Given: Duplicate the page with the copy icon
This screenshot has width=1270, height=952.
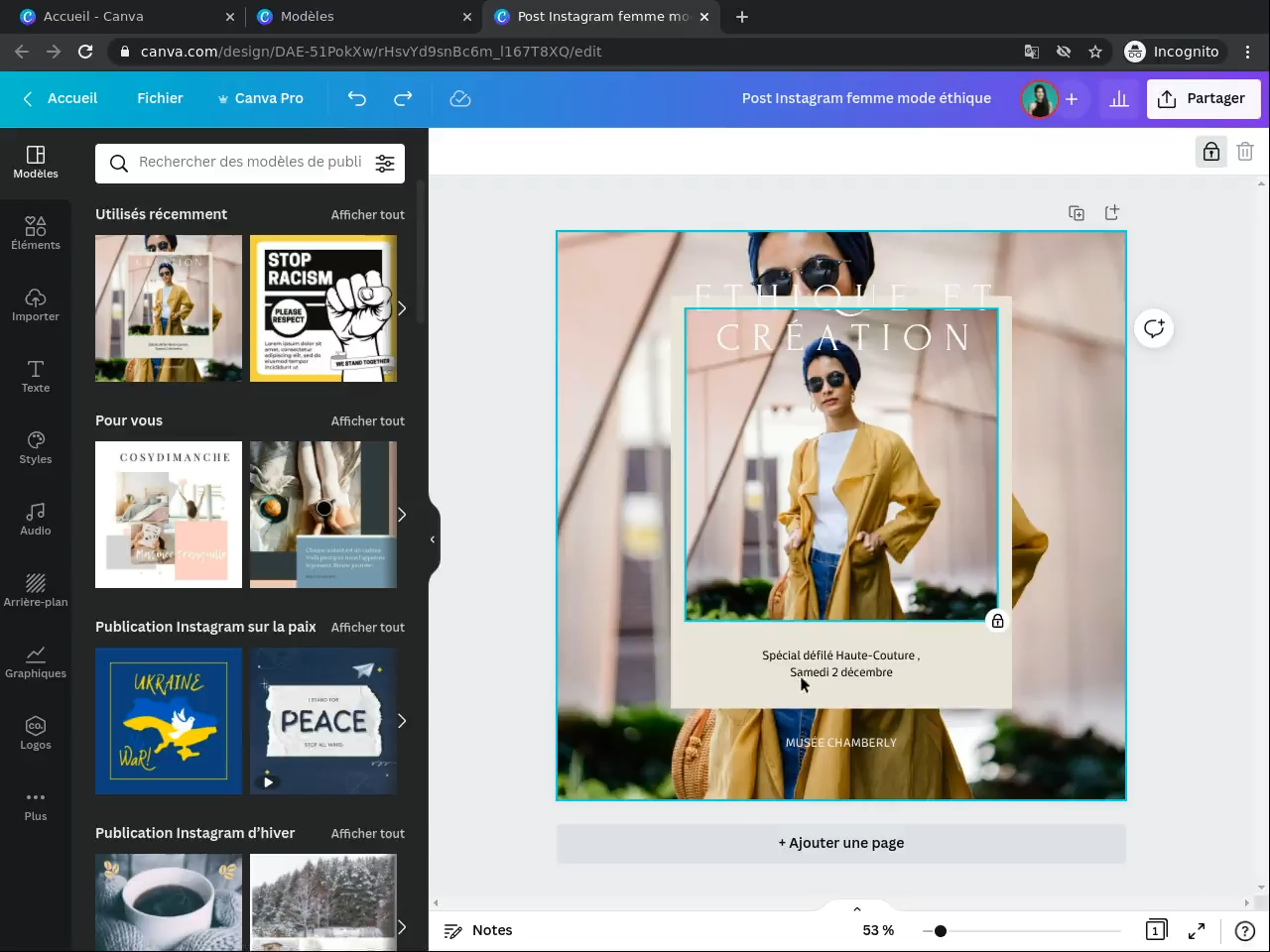Looking at the screenshot, I should pos(1077,213).
